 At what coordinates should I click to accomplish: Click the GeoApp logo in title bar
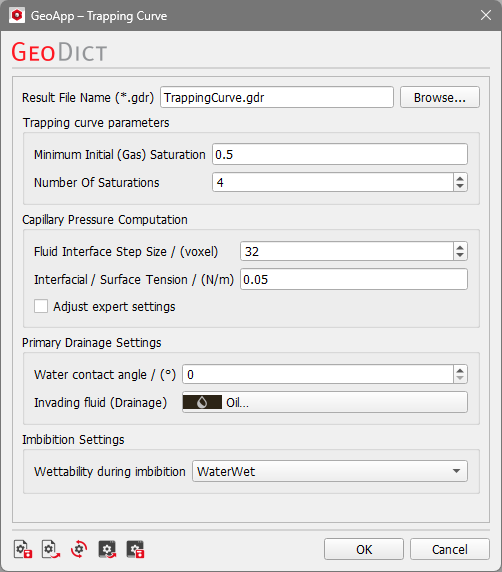(17, 15)
